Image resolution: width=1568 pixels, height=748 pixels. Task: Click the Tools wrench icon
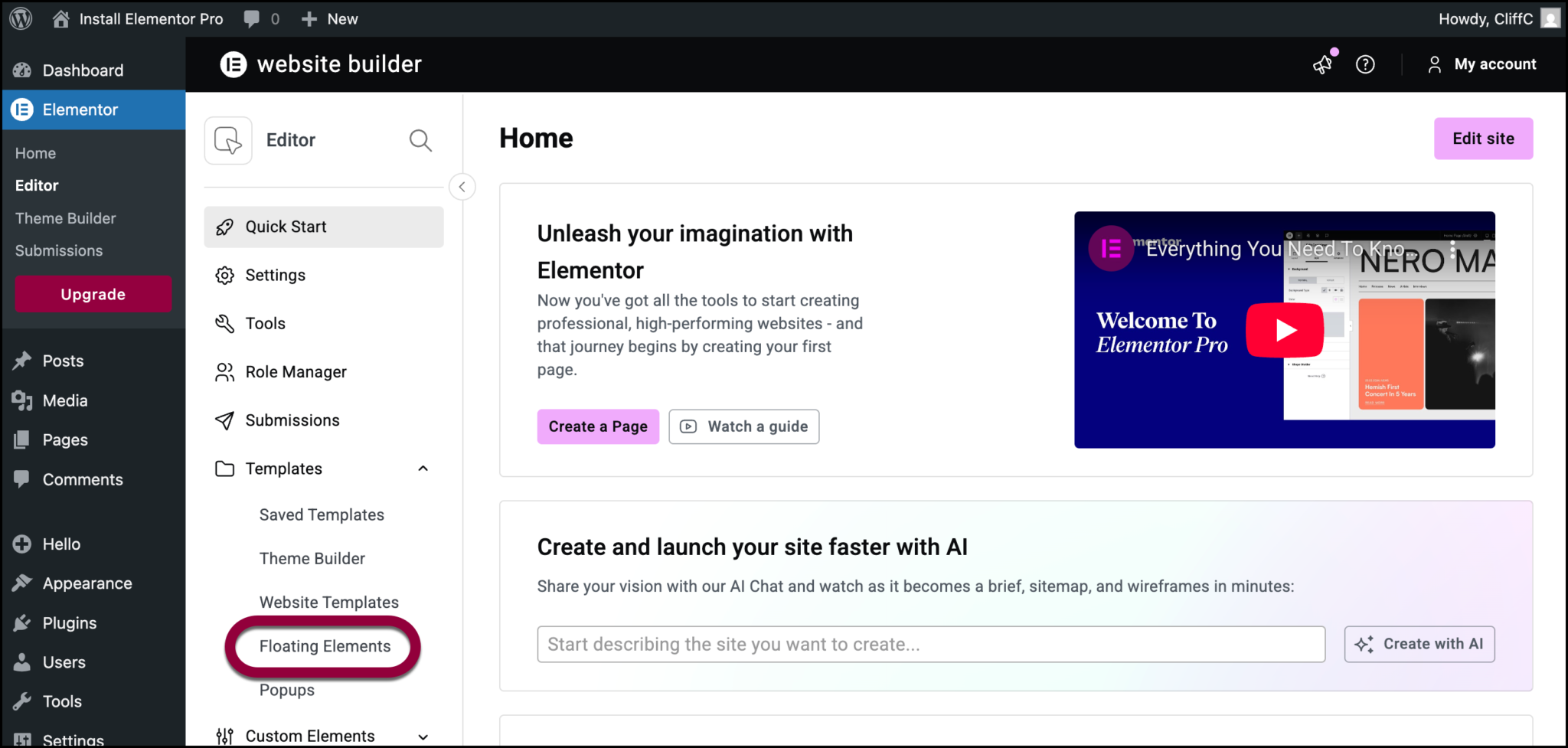[225, 323]
